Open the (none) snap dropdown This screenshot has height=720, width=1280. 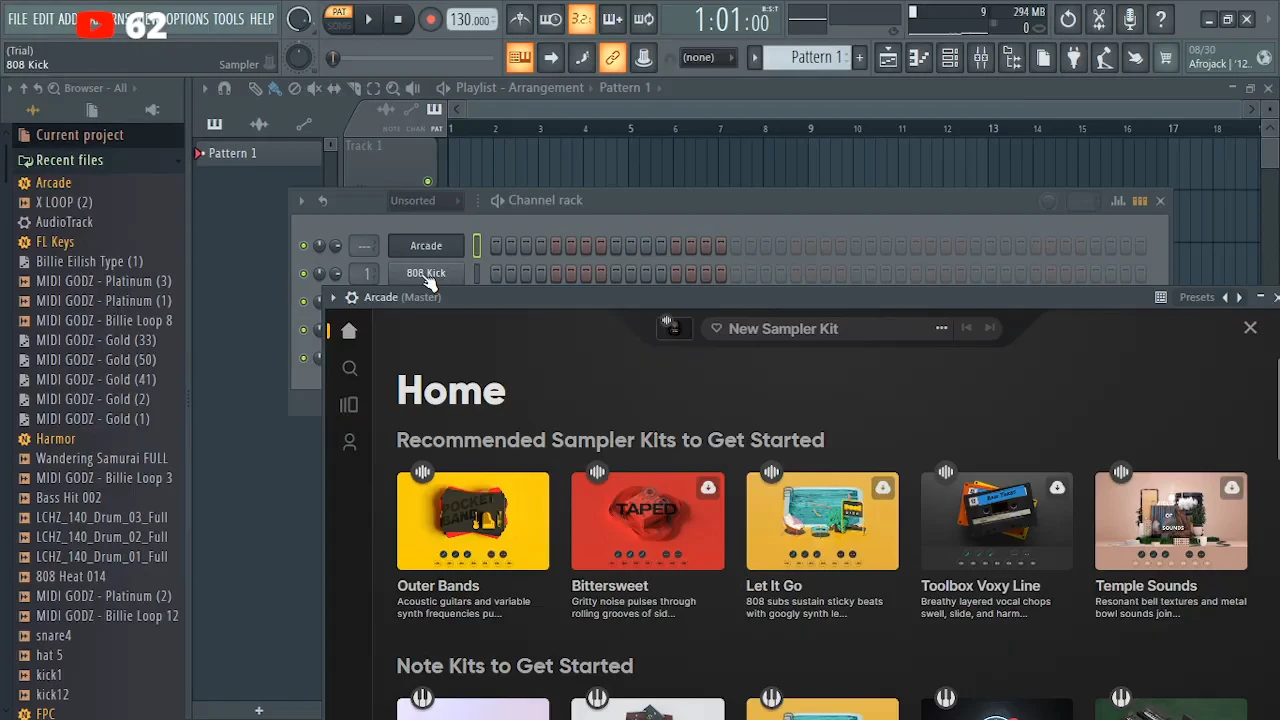pyautogui.click(x=708, y=58)
